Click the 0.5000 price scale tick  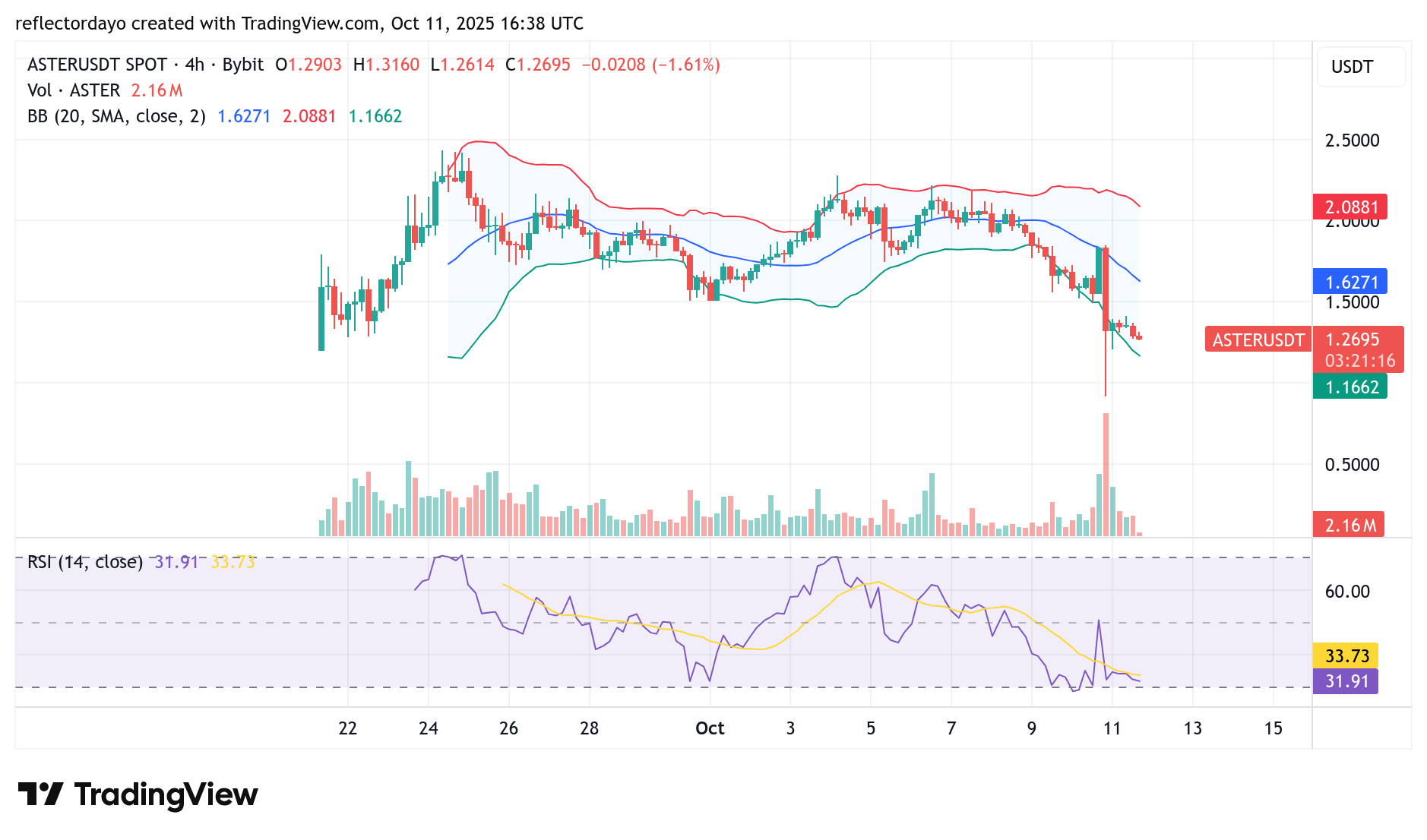[1352, 465]
